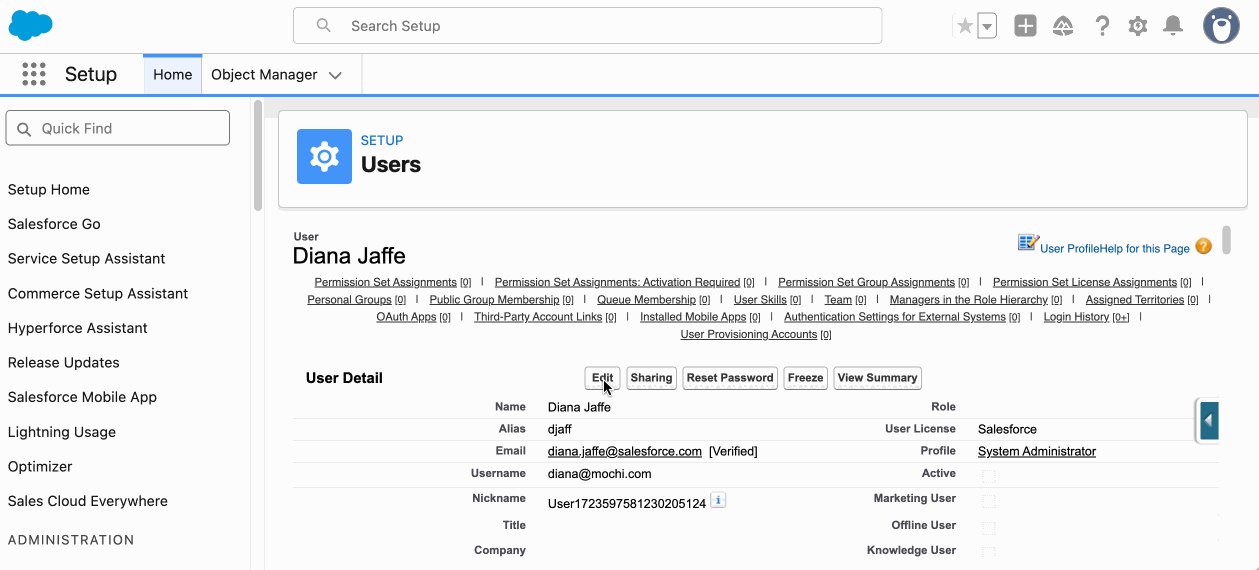
Task: Toggle the Offline User checkbox
Action: [989, 527]
